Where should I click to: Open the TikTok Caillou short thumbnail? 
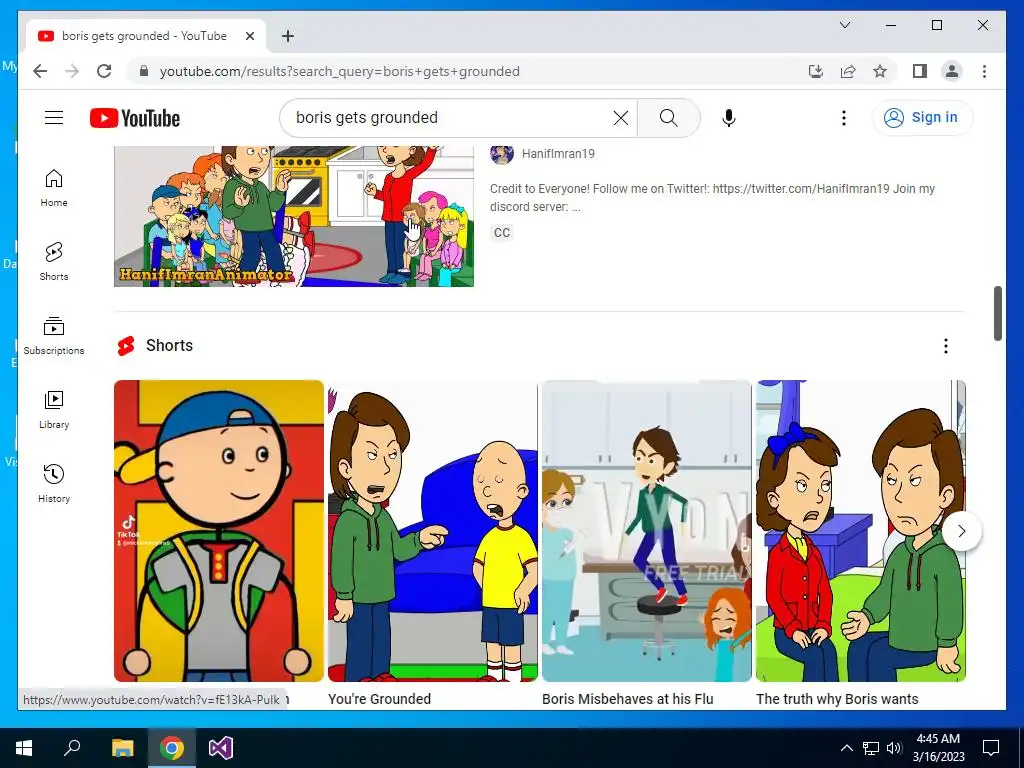pyautogui.click(x=219, y=531)
